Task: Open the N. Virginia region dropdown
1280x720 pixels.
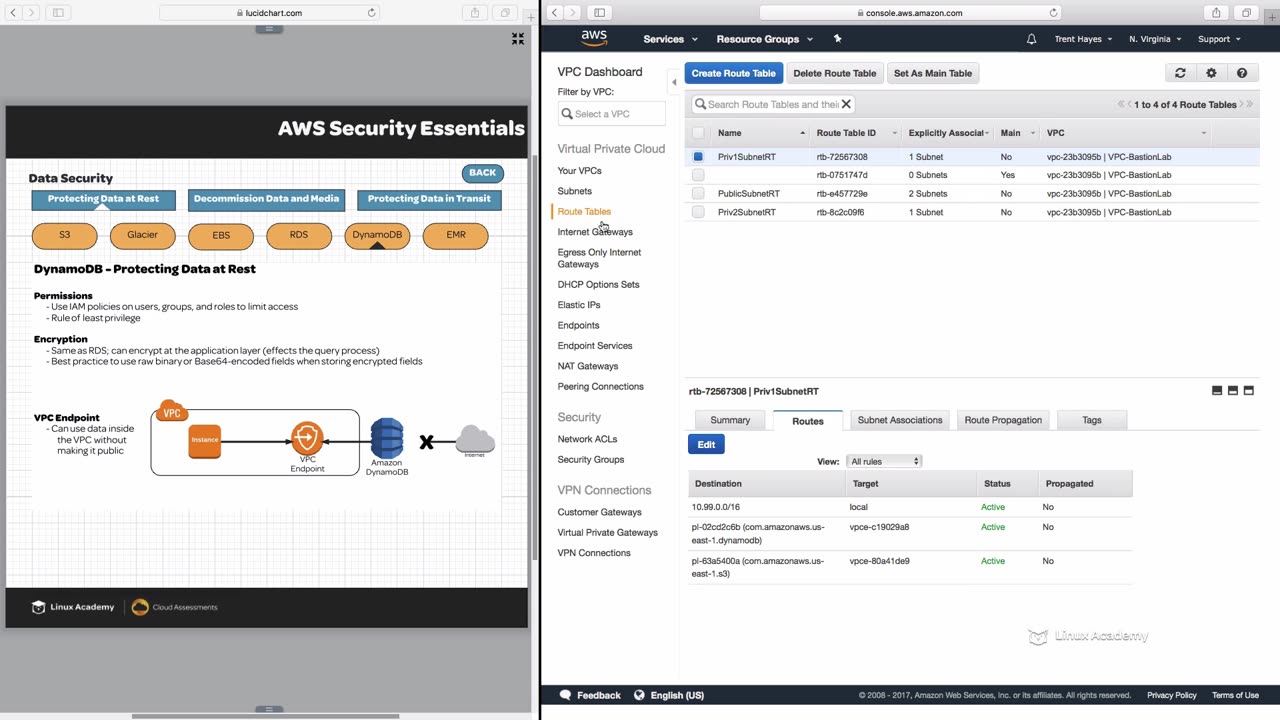Action: point(1155,39)
